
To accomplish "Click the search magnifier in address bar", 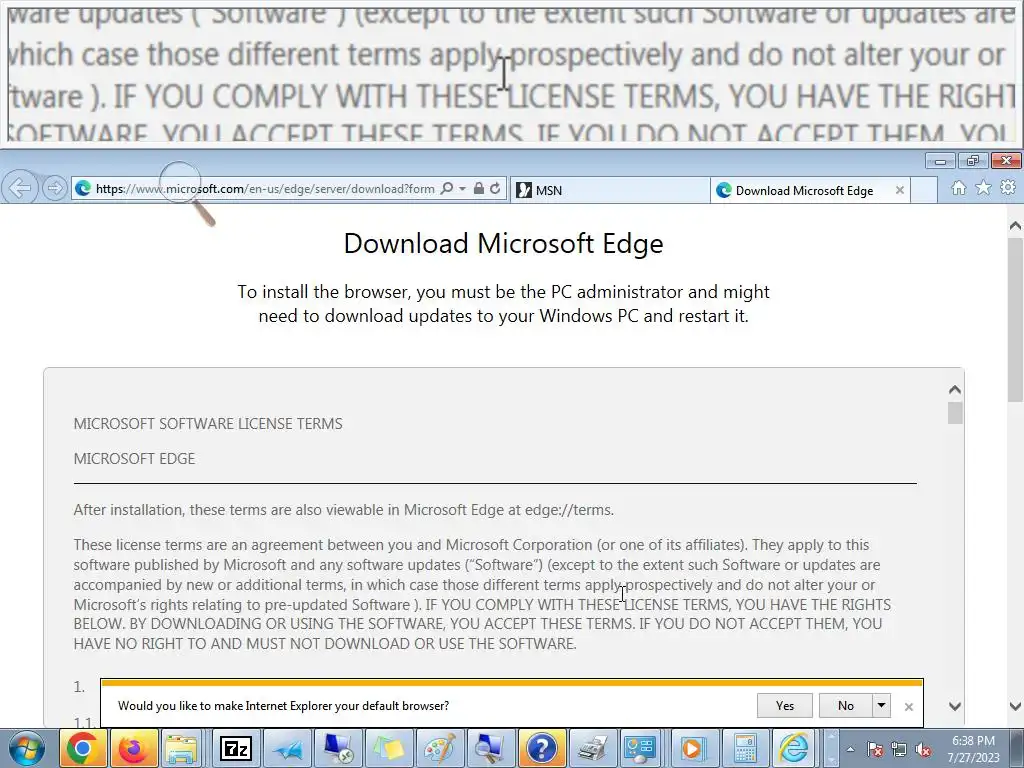I will (447, 189).
